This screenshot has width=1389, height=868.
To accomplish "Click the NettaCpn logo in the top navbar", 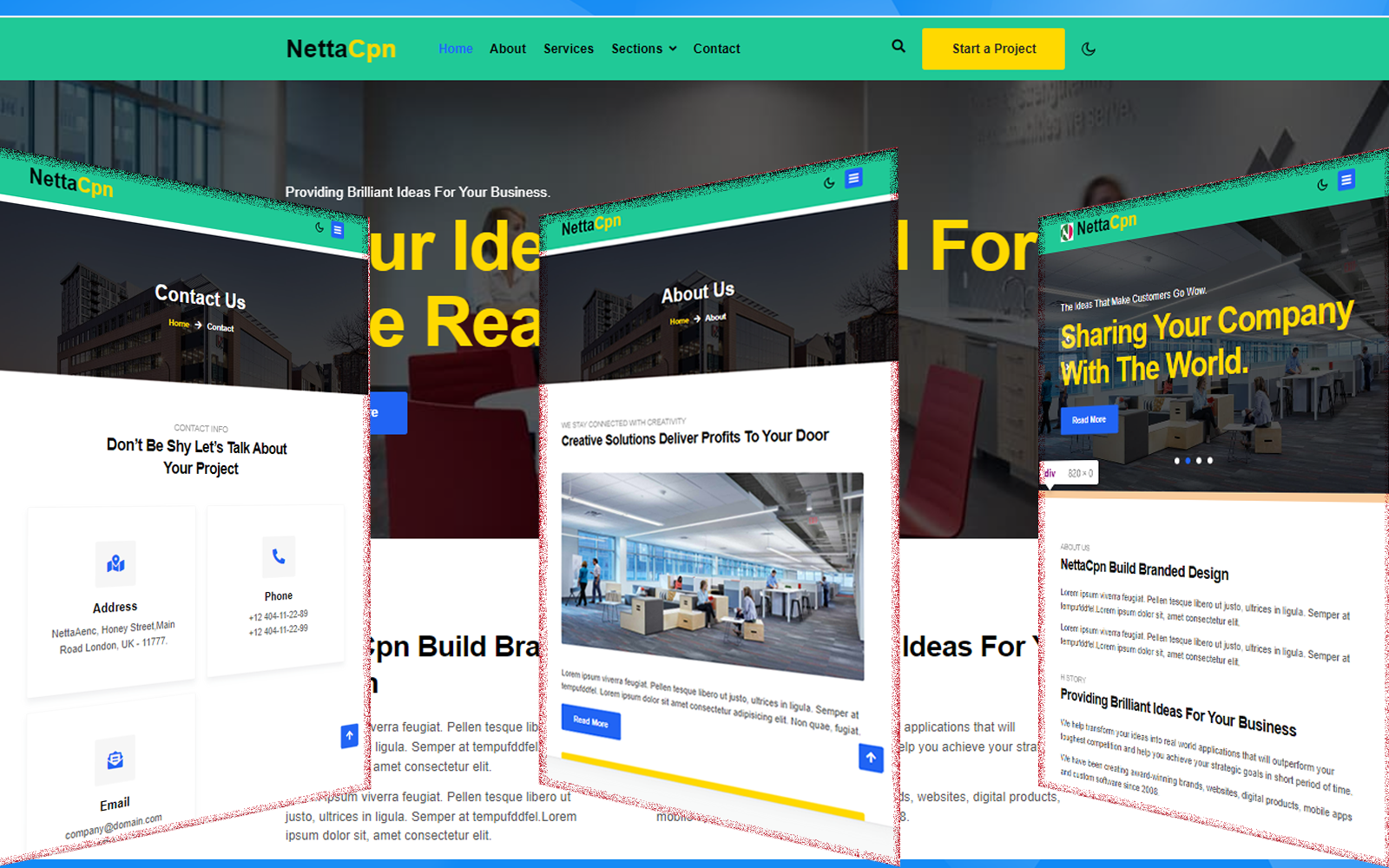I will coord(341,49).
